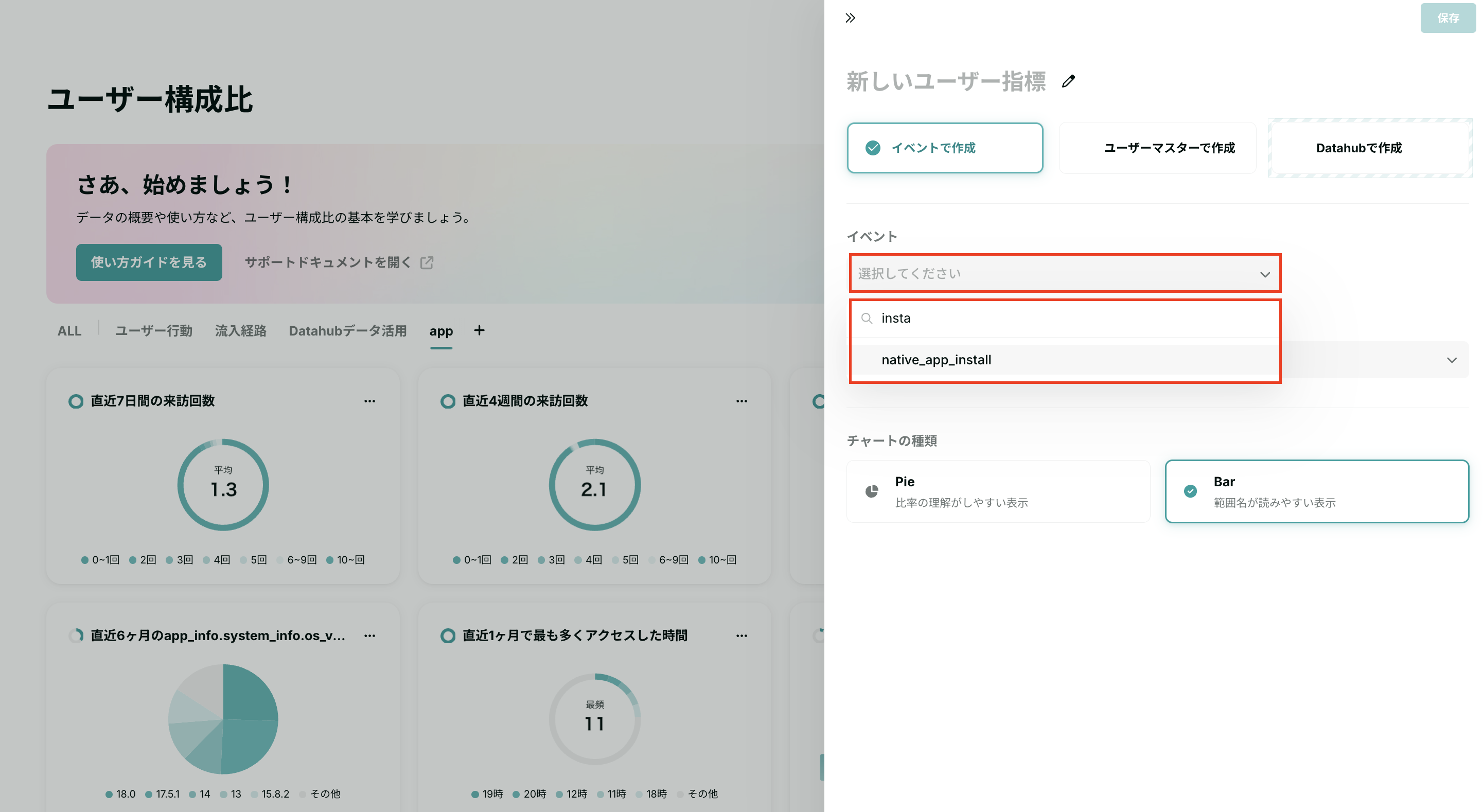Click spinner icon of 直近6ヶ月のapp_info card
Viewport: 1483px width, 812px height.
pyautogui.click(x=76, y=636)
